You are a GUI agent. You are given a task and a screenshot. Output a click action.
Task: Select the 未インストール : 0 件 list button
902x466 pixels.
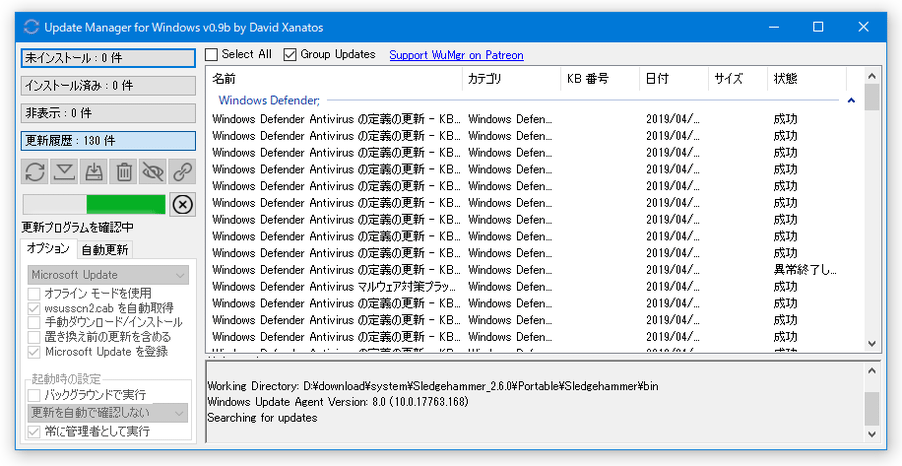point(108,58)
